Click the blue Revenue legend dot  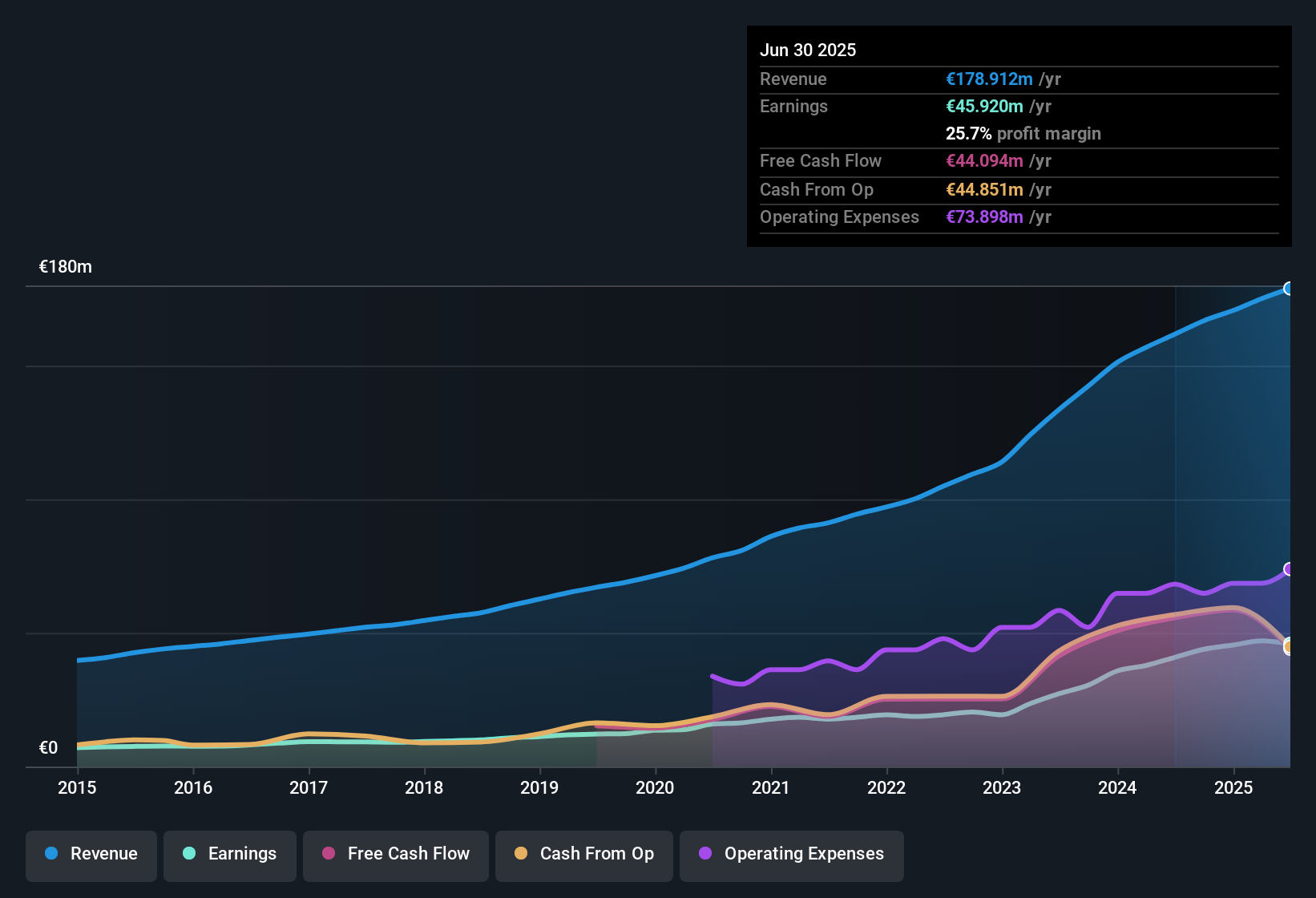coord(51,853)
